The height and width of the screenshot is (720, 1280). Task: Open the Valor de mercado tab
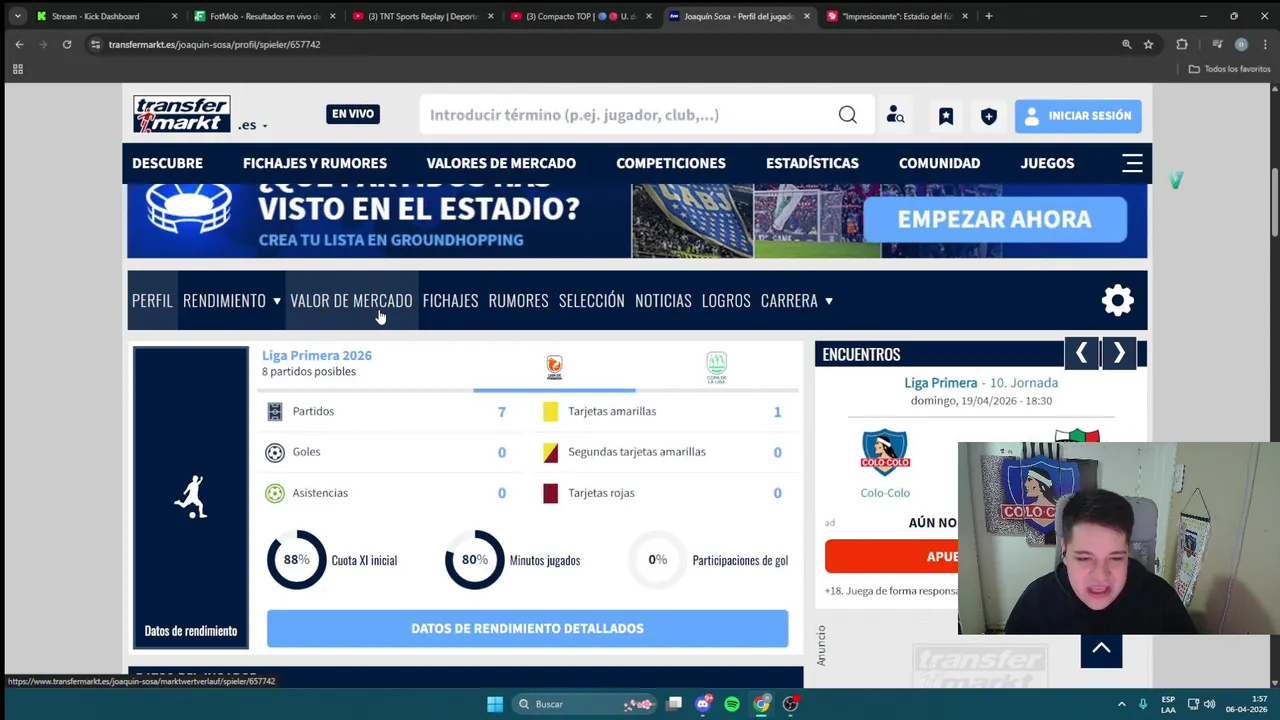[x=351, y=300]
